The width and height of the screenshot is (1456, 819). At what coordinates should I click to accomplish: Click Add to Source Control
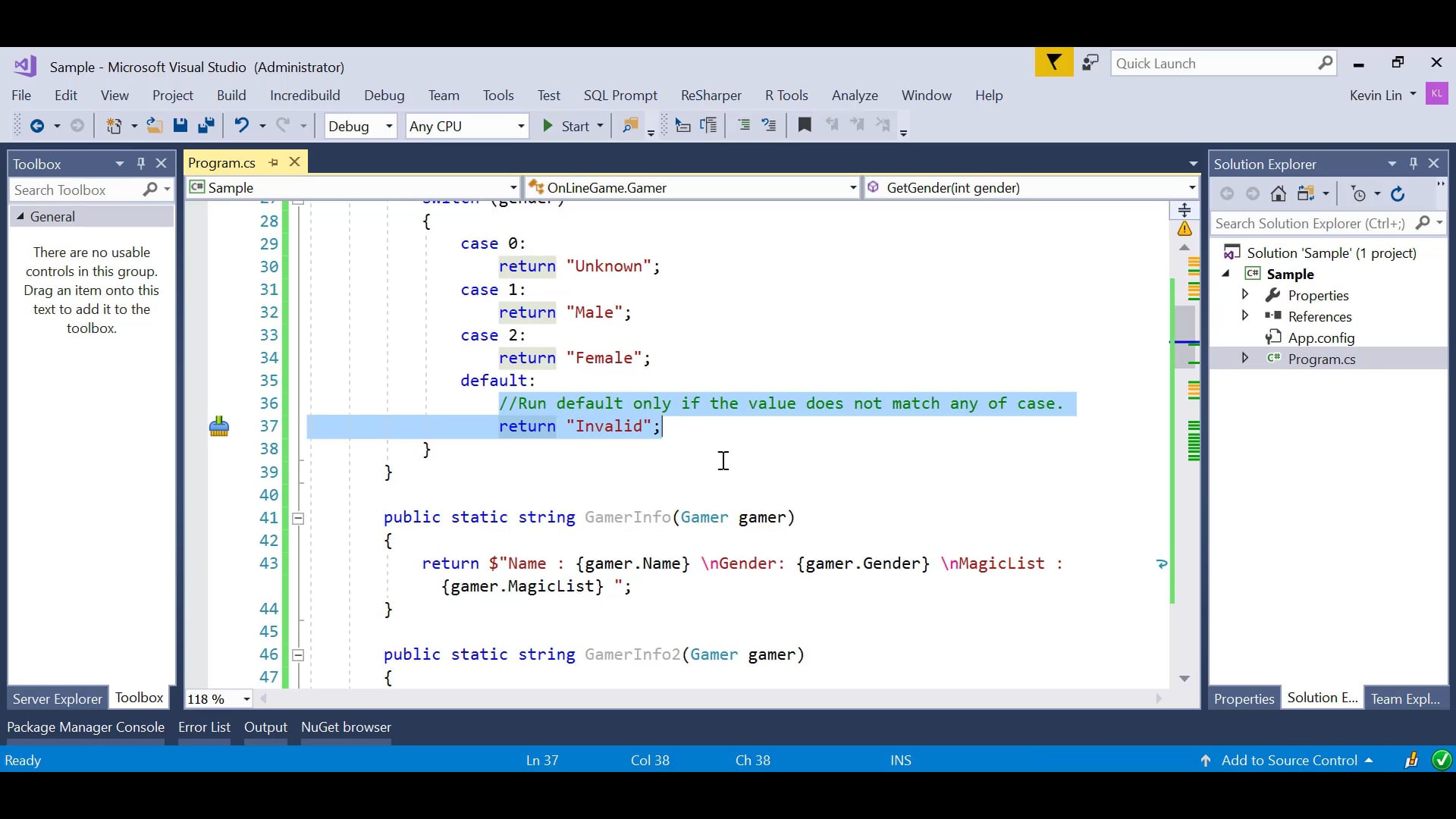coord(1288,760)
